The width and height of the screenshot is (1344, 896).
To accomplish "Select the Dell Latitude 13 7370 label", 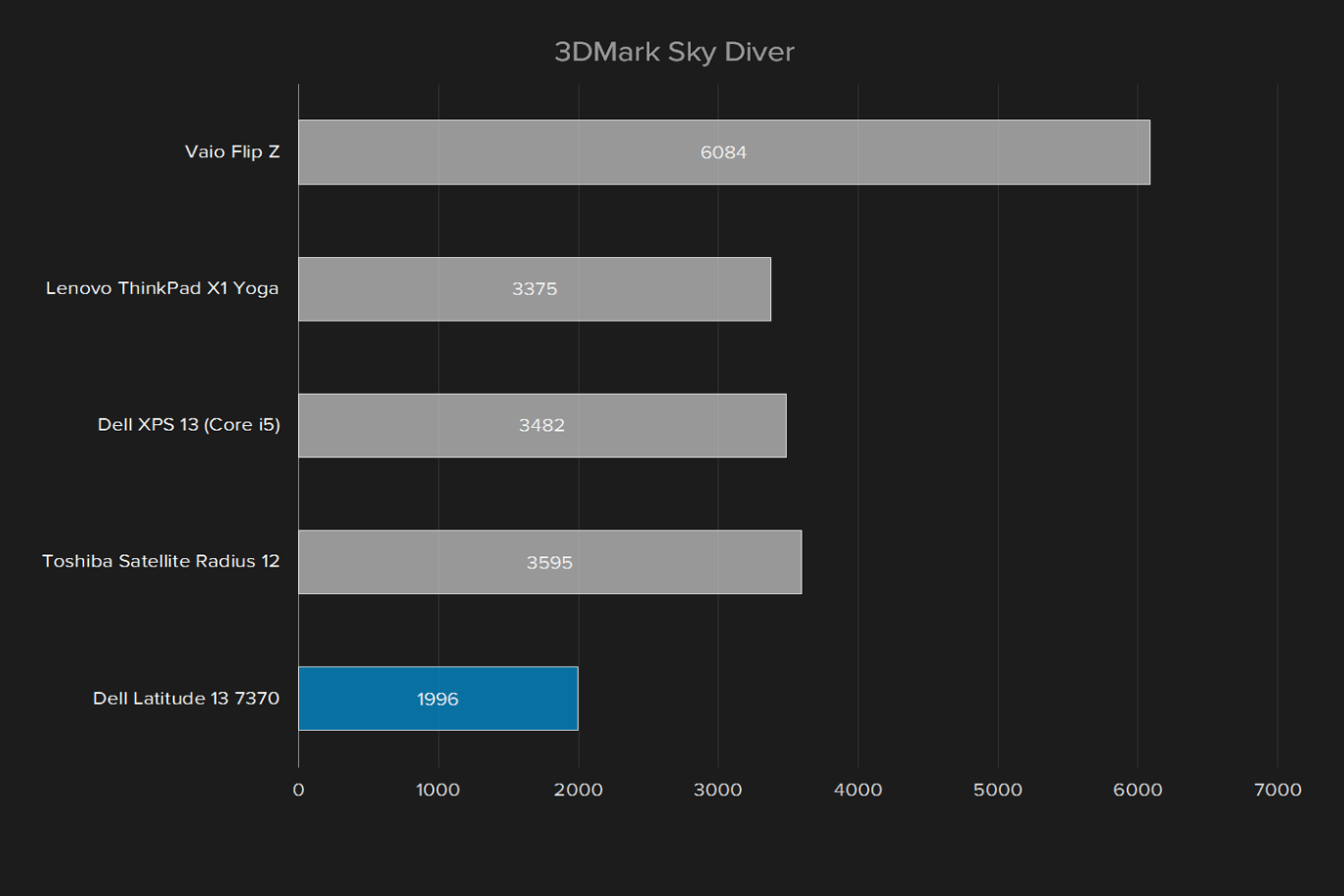I will click(186, 699).
